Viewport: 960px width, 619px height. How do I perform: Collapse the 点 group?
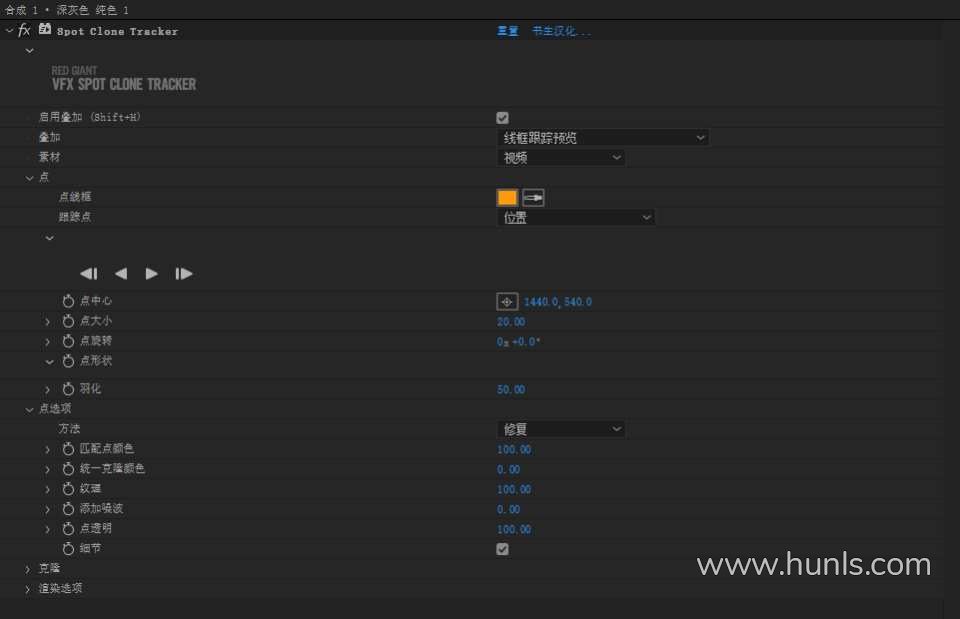[x=29, y=178]
